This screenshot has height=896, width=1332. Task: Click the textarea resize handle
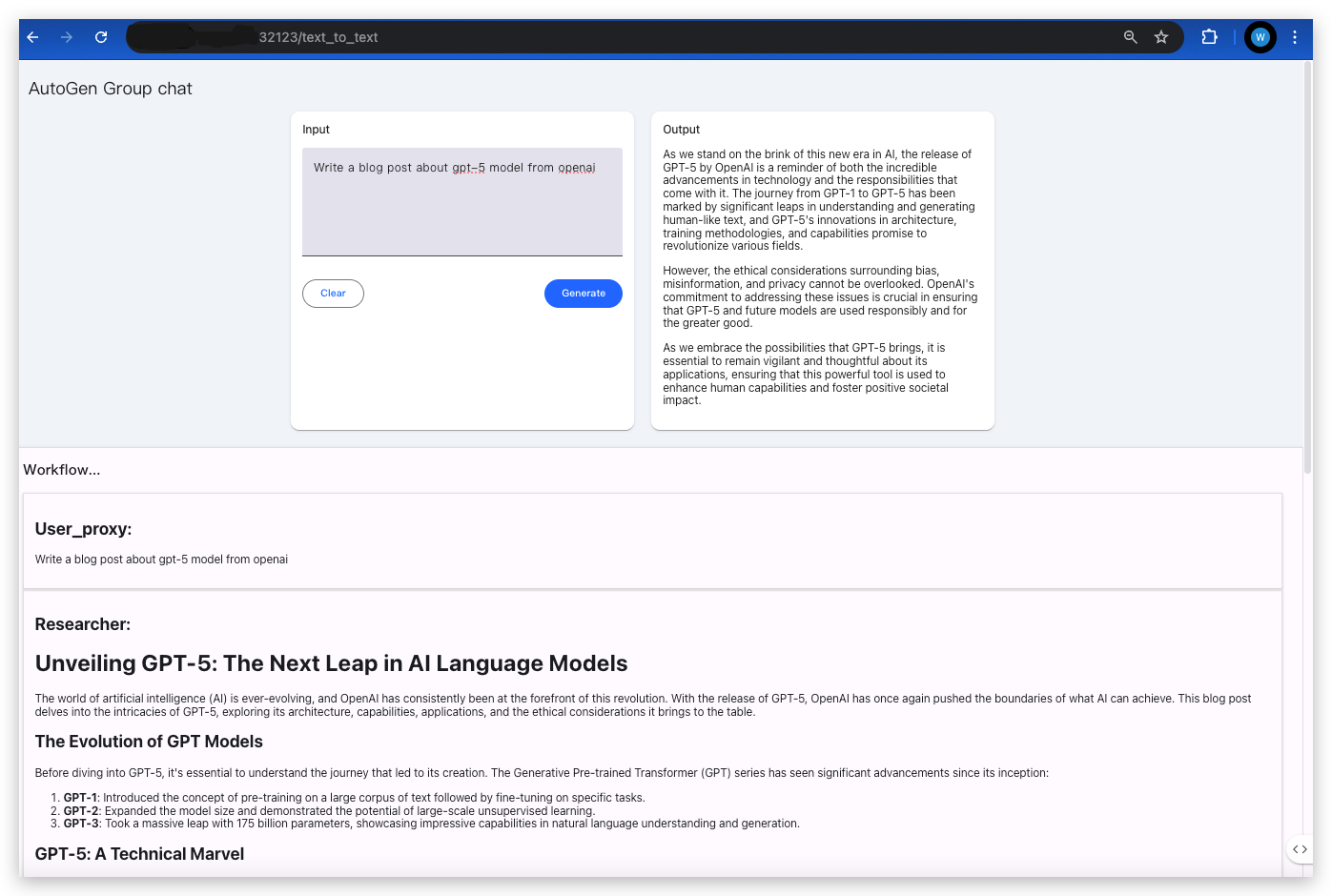click(x=618, y=251)
